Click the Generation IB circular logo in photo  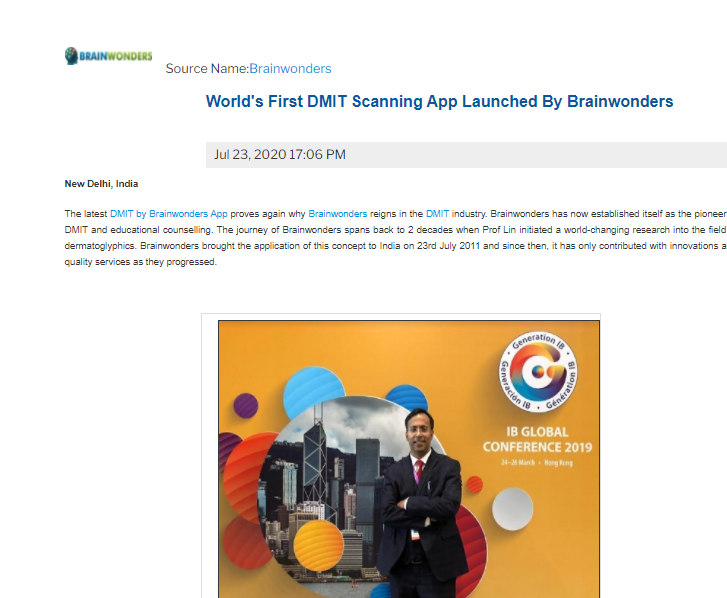click(x=538, y=372)
